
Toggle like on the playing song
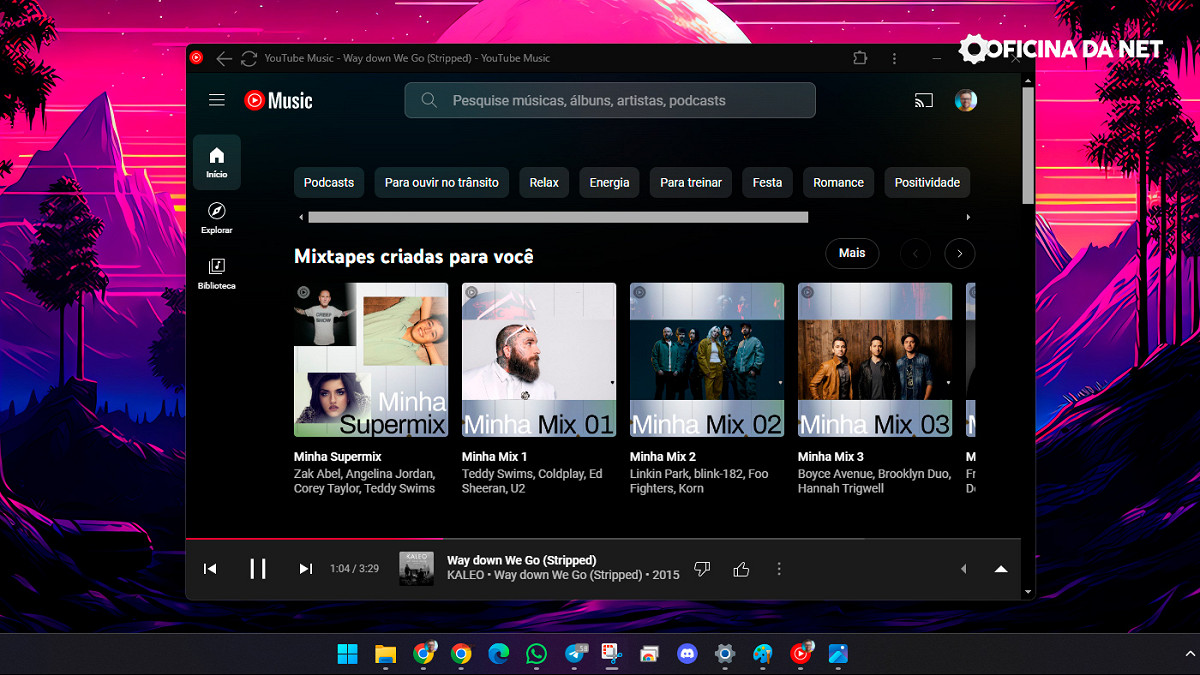click(x=741, y=569)
